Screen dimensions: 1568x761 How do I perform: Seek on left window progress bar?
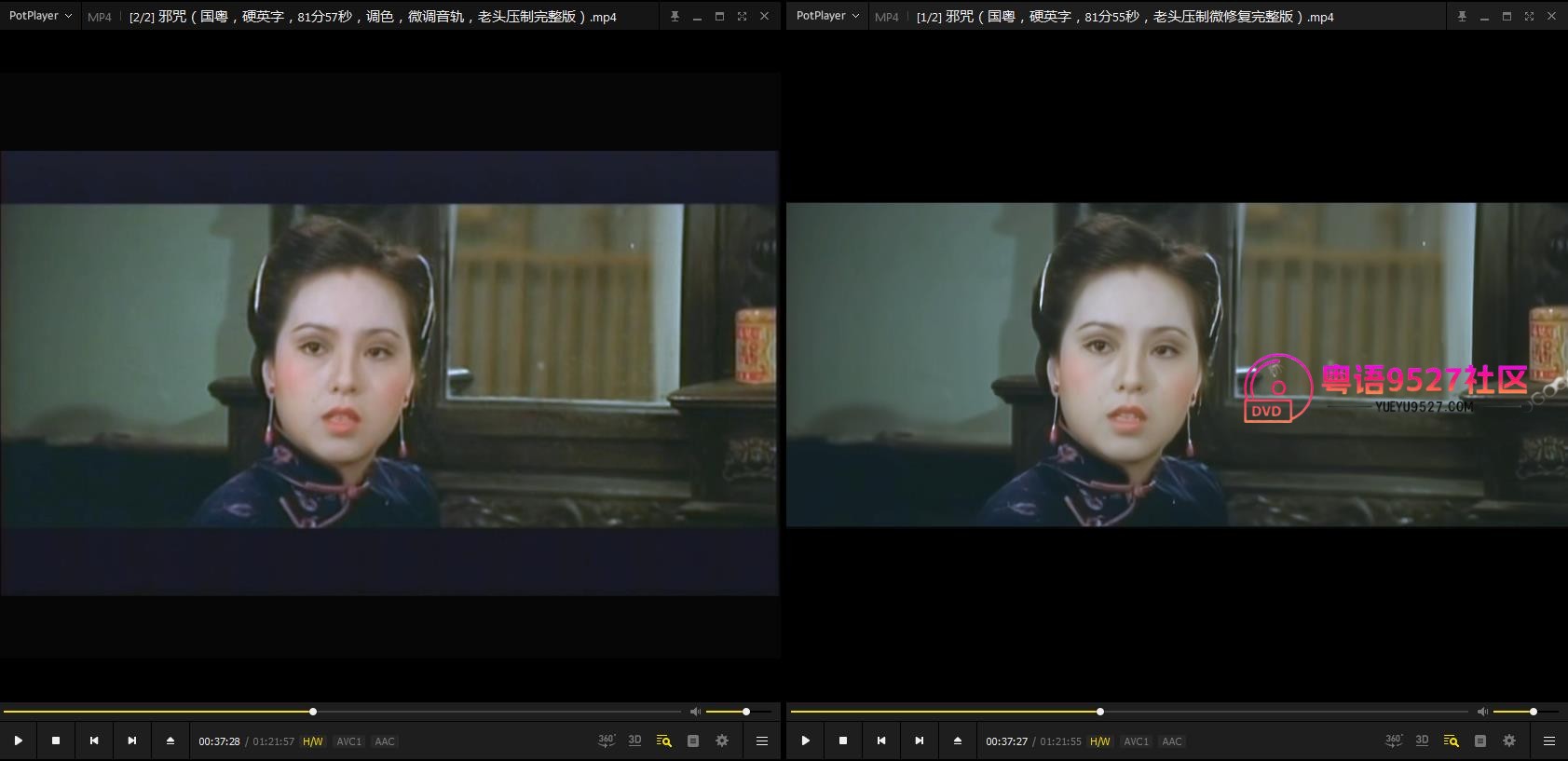[x=342, y=712]
